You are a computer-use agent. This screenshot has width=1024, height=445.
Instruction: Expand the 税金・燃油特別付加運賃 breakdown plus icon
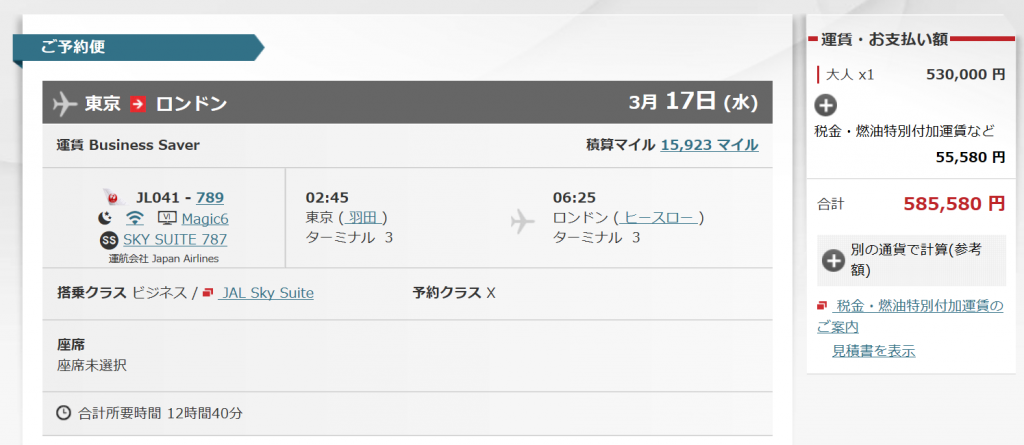coord(826,104)
